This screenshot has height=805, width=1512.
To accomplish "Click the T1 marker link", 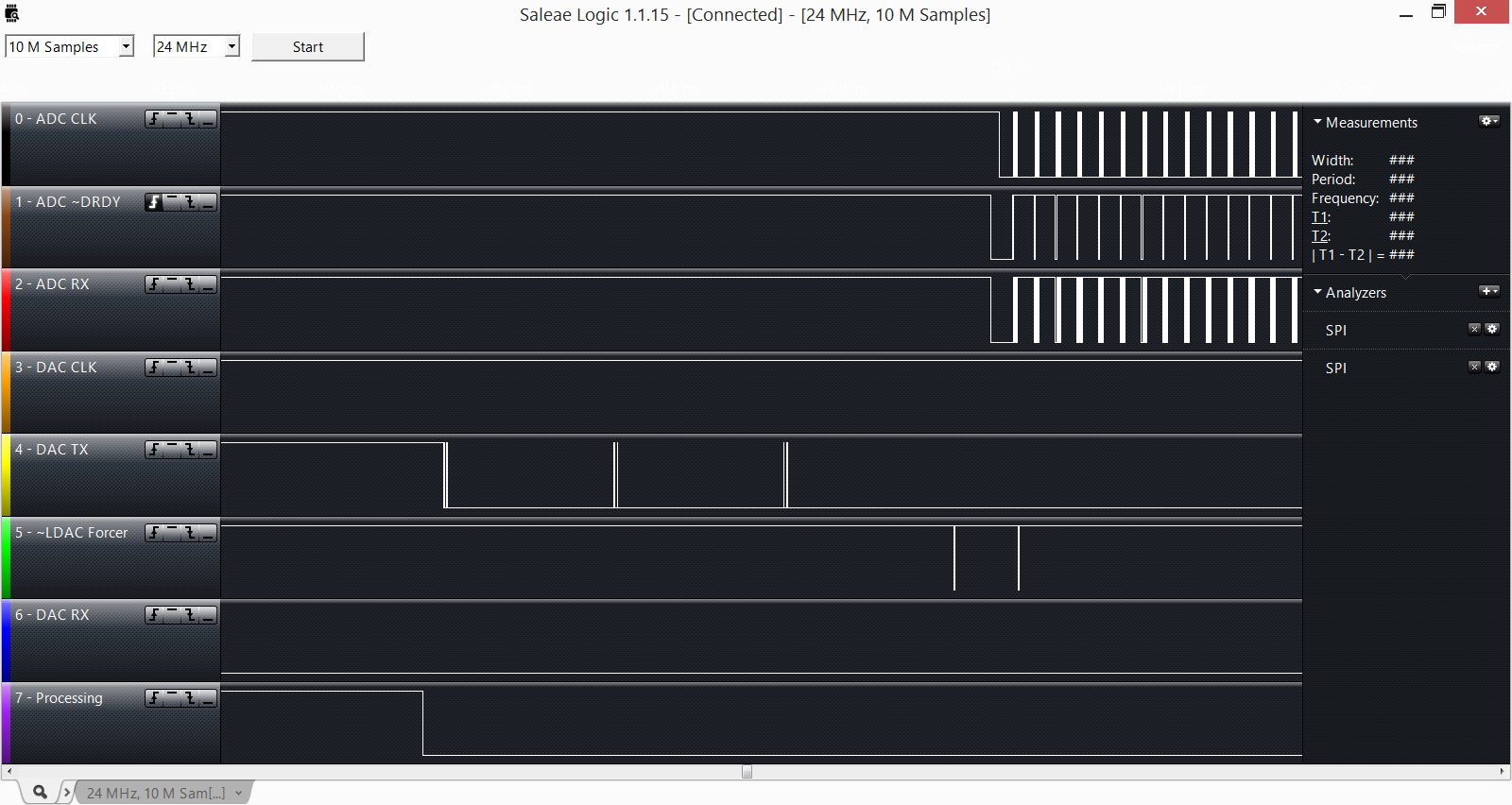I will [x=1320, y=217].
